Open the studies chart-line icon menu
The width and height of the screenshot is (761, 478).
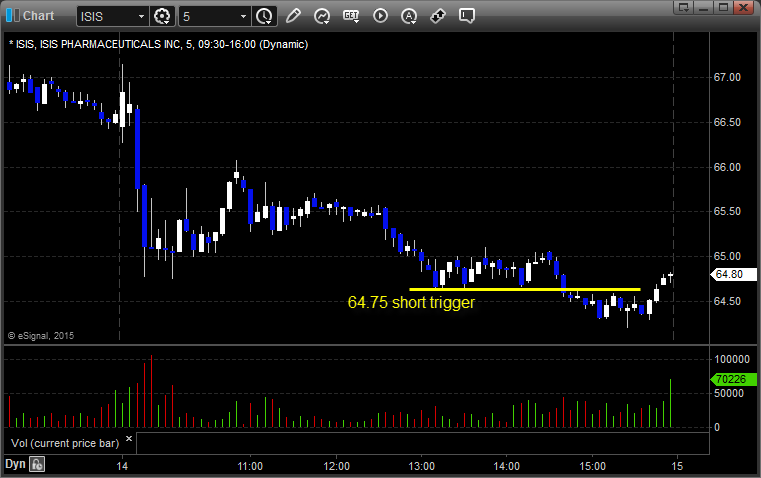[322, 16]
